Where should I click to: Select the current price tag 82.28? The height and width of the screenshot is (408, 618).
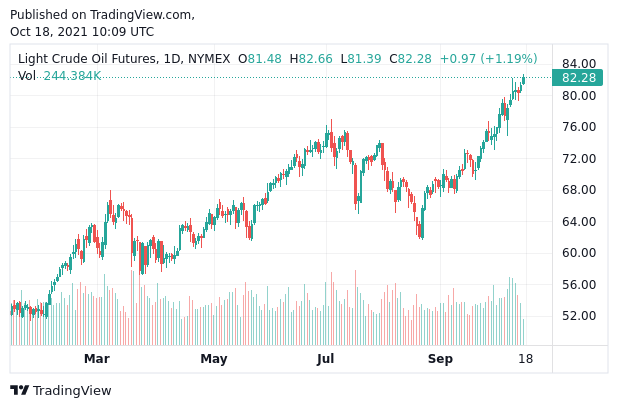[x=579, y=78]
